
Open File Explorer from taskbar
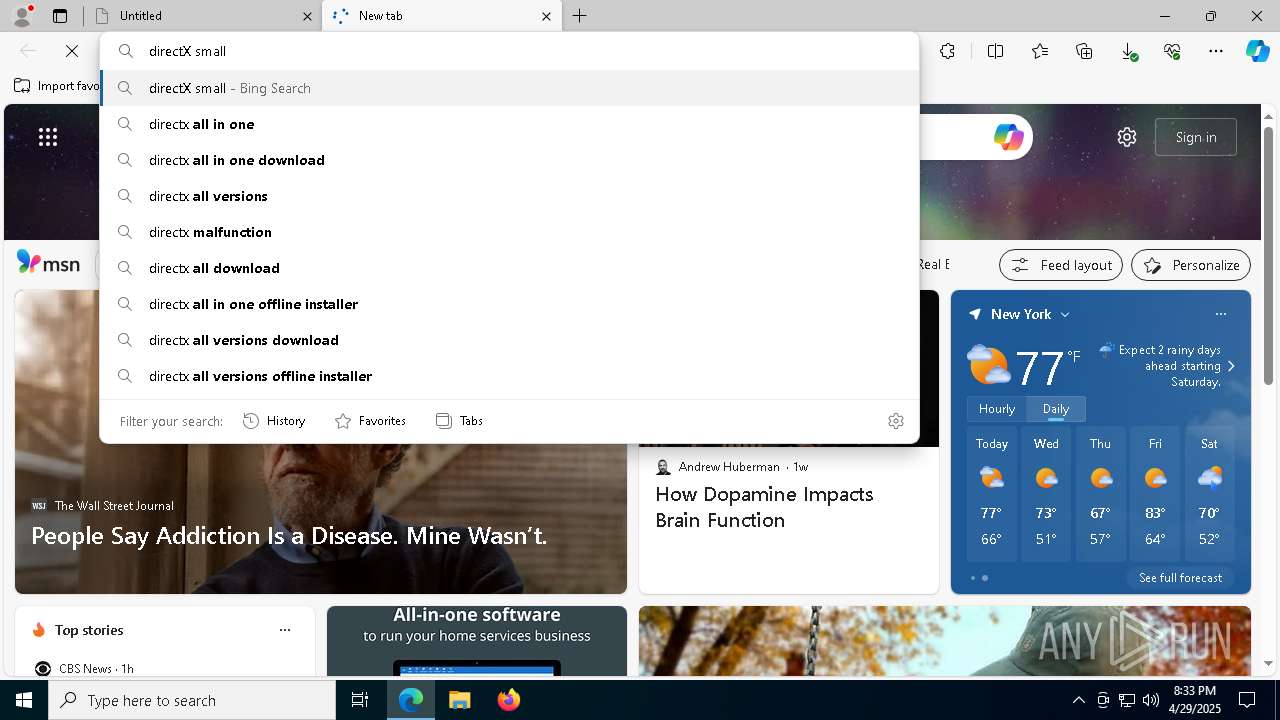[459, 700]
